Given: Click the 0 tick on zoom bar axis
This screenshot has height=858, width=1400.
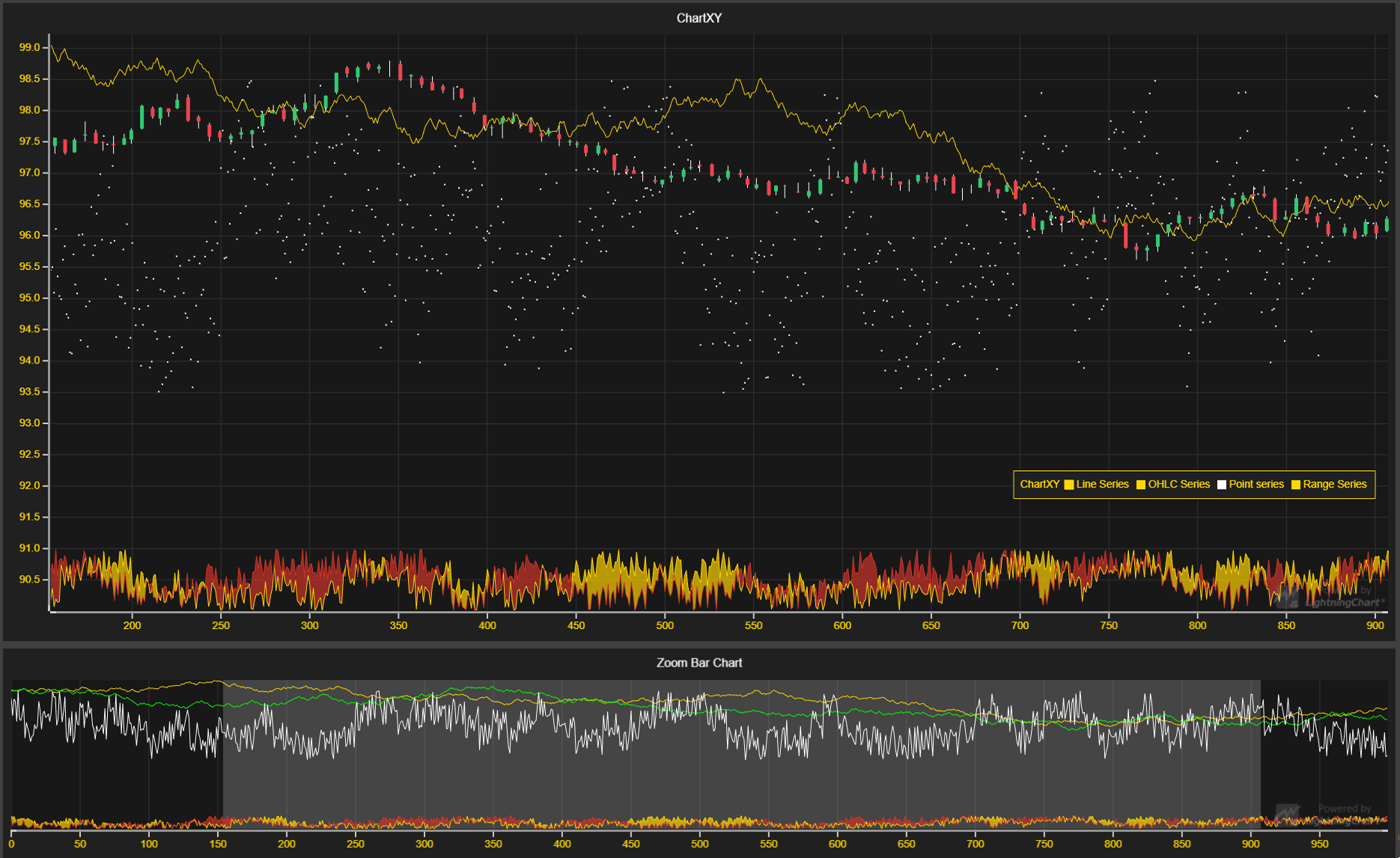Looking at the screenshot, I should click(11, 844).
